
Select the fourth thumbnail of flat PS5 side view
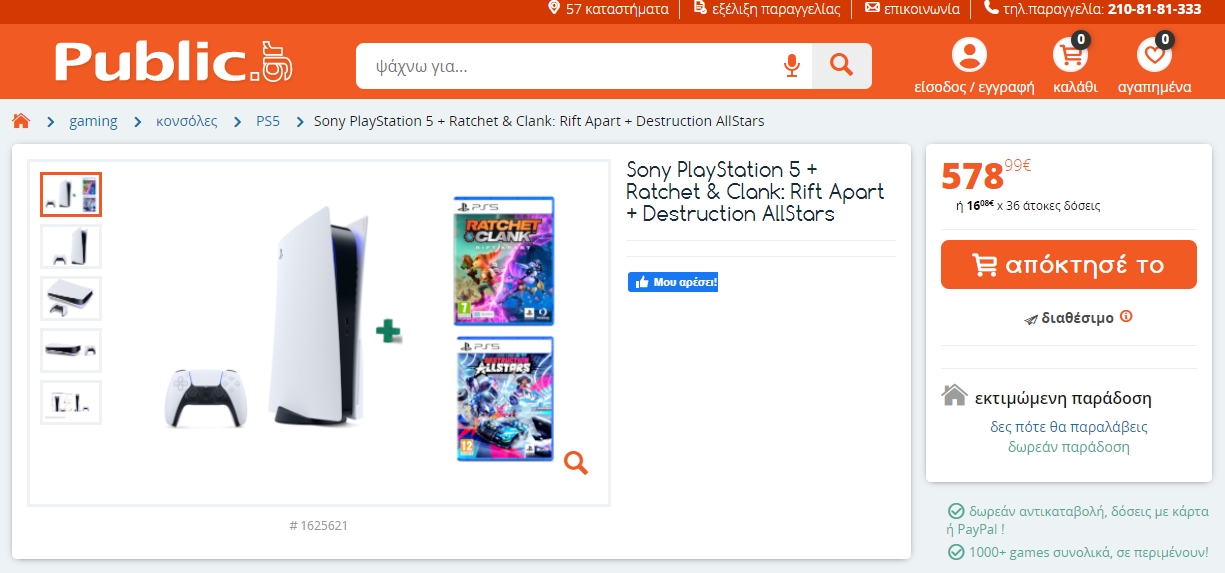(71, 350)
